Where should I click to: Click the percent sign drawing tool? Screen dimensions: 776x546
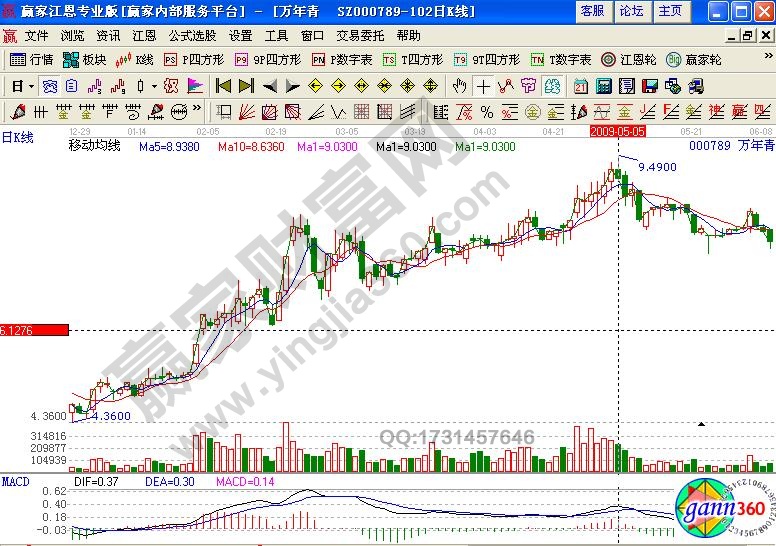486,110
